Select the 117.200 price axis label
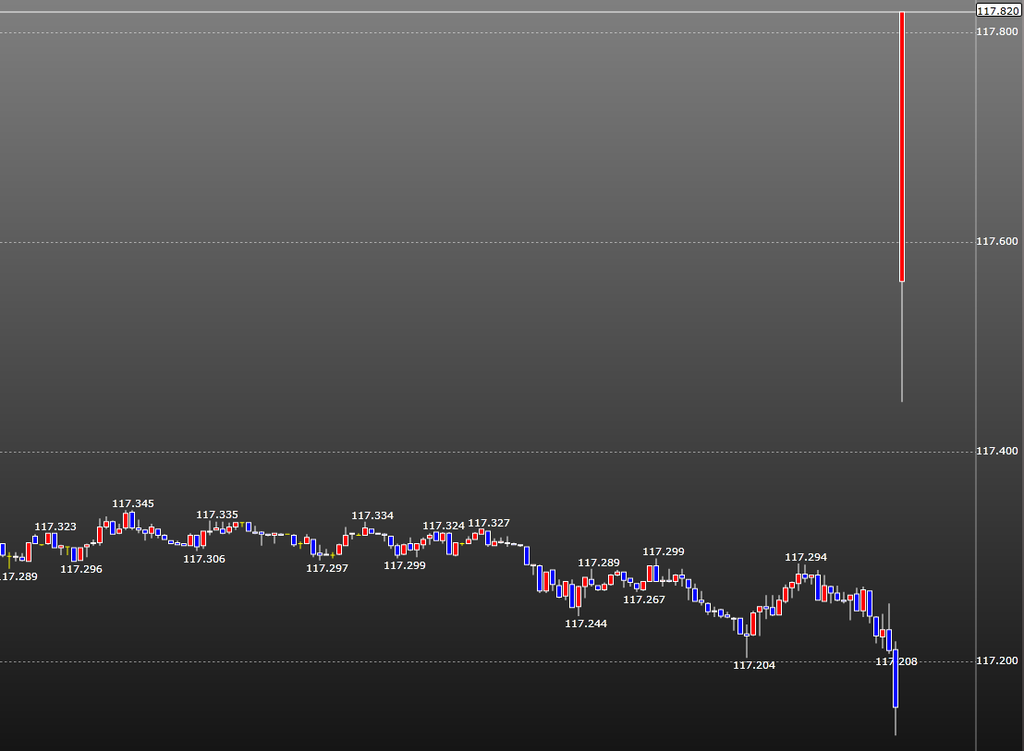The image size is (1024, 751). (x=997, y=661)
